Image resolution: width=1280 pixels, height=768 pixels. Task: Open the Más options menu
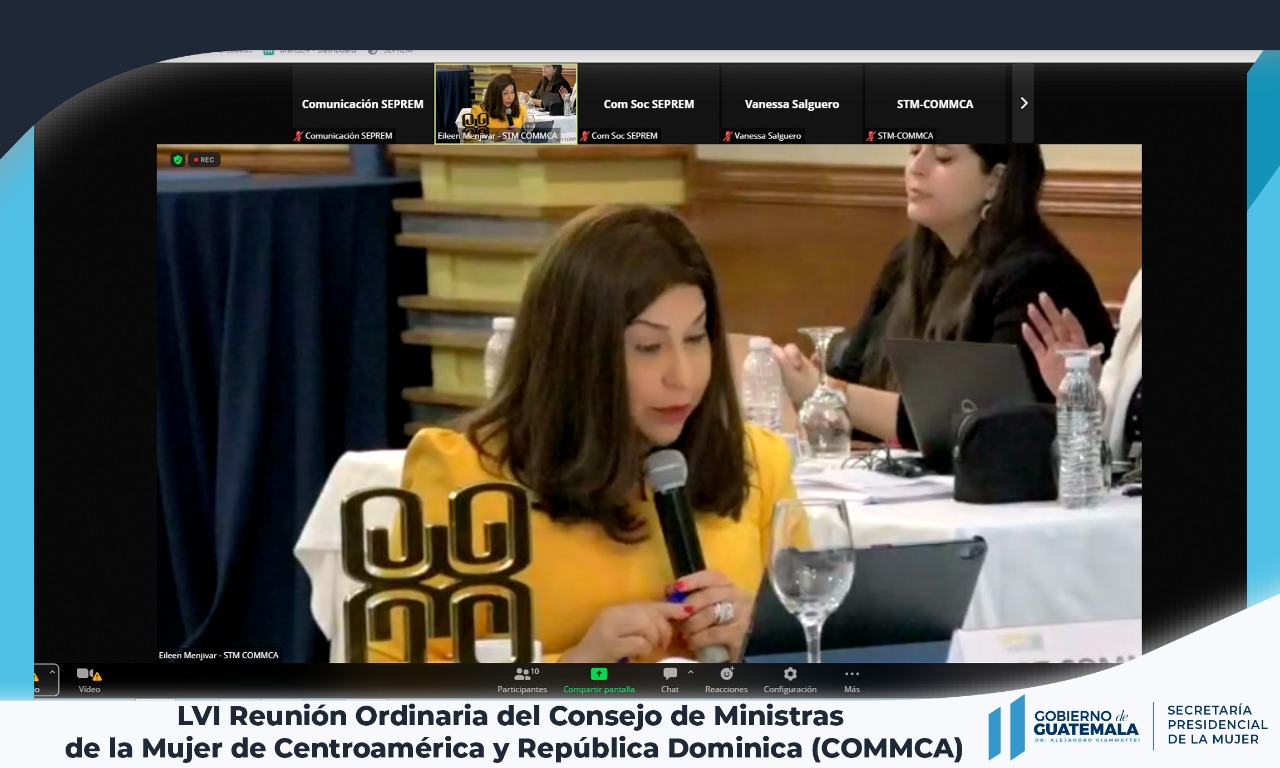pyautogui.click(x=852, y=679)
